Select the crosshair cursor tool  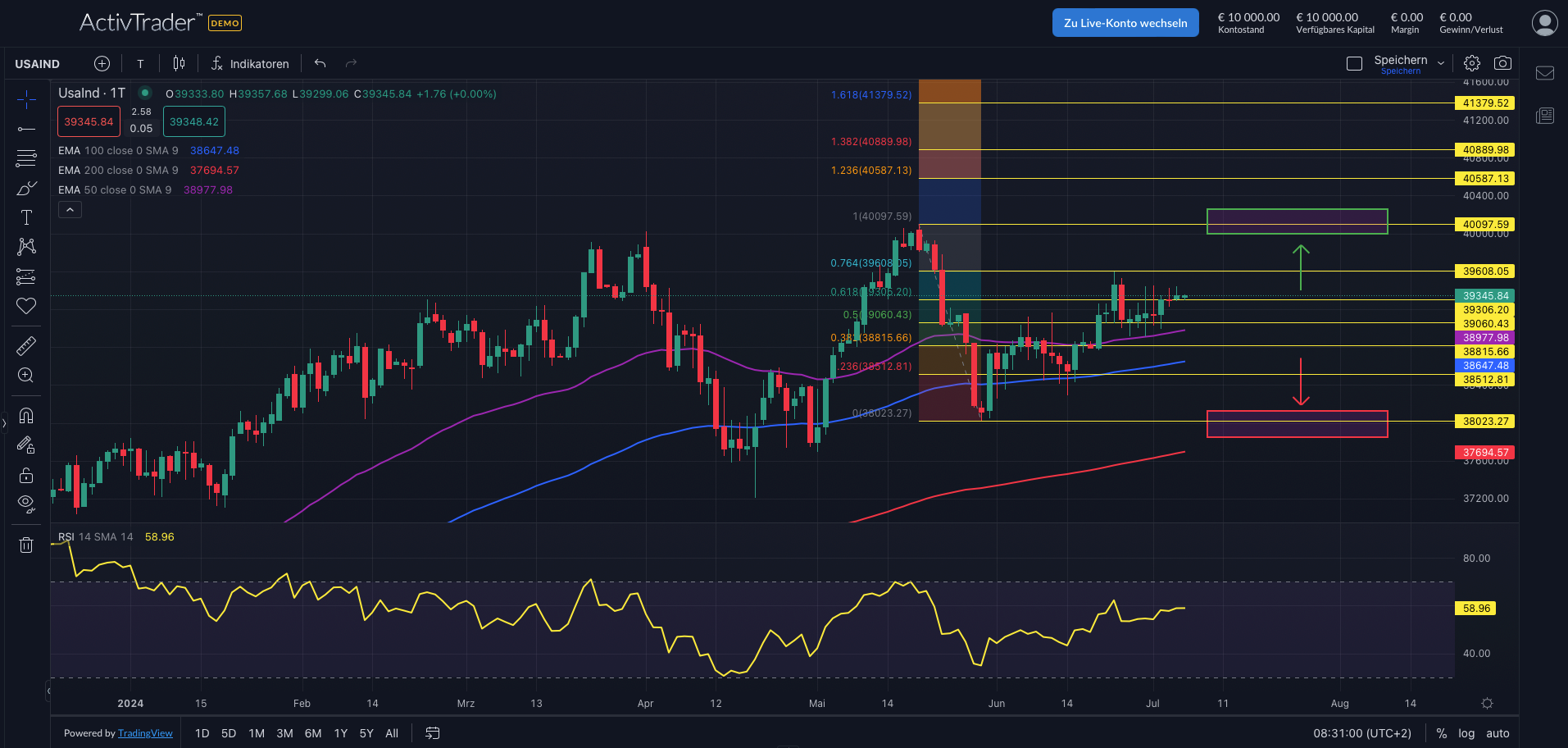(26, 98)
